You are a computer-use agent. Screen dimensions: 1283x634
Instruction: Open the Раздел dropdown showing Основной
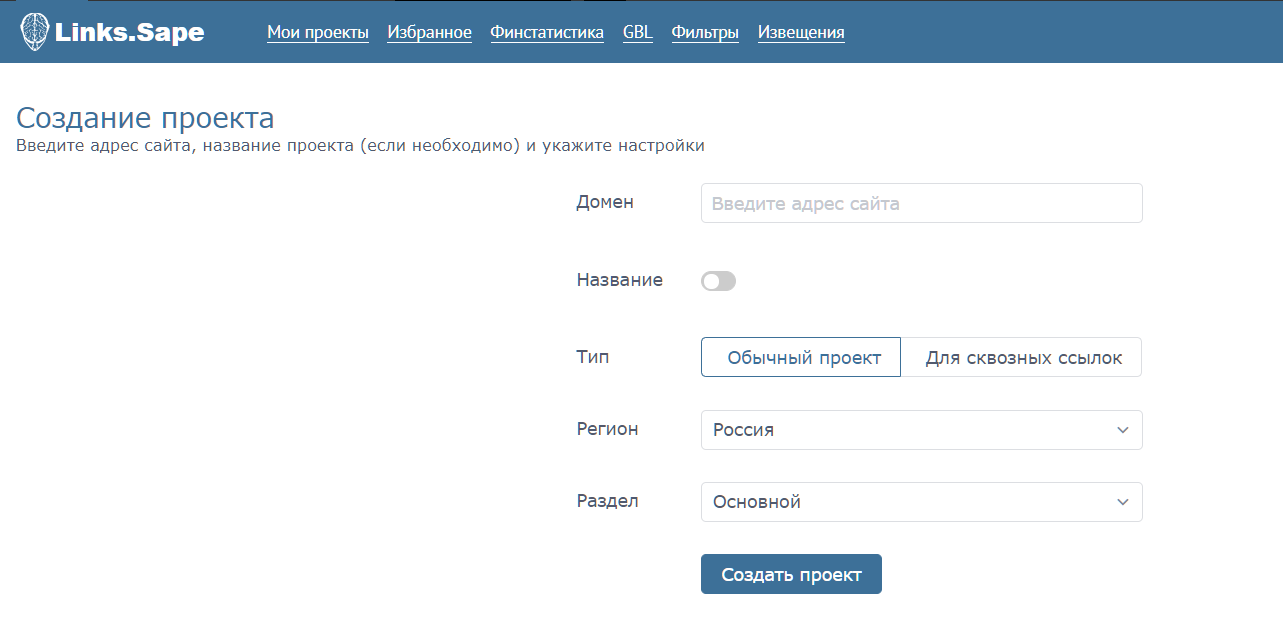[x=921, y=502]
